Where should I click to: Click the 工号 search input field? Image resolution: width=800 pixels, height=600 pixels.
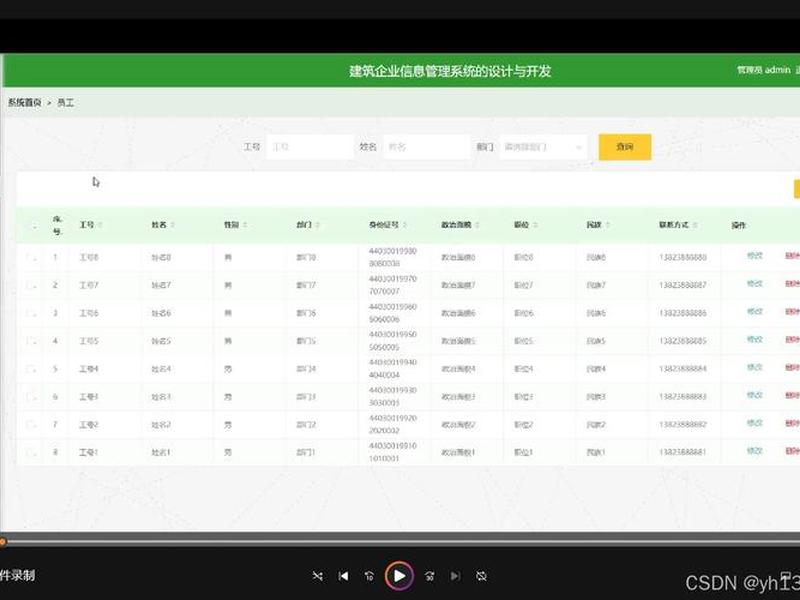[310, 147]
